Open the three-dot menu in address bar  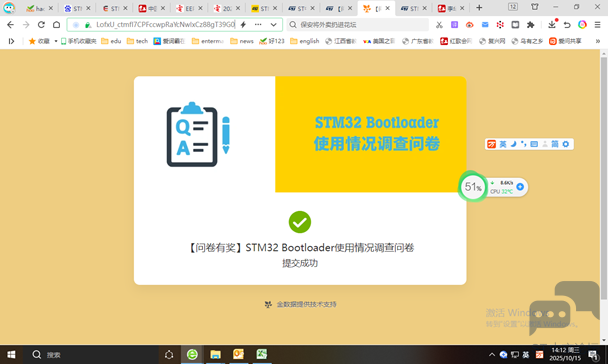[x=258, y=25]
